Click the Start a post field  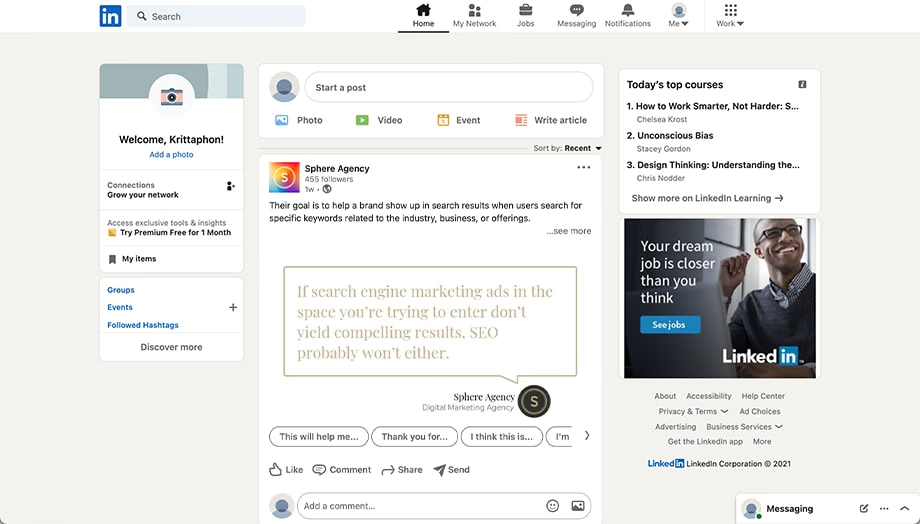click(x=449, y=87)
